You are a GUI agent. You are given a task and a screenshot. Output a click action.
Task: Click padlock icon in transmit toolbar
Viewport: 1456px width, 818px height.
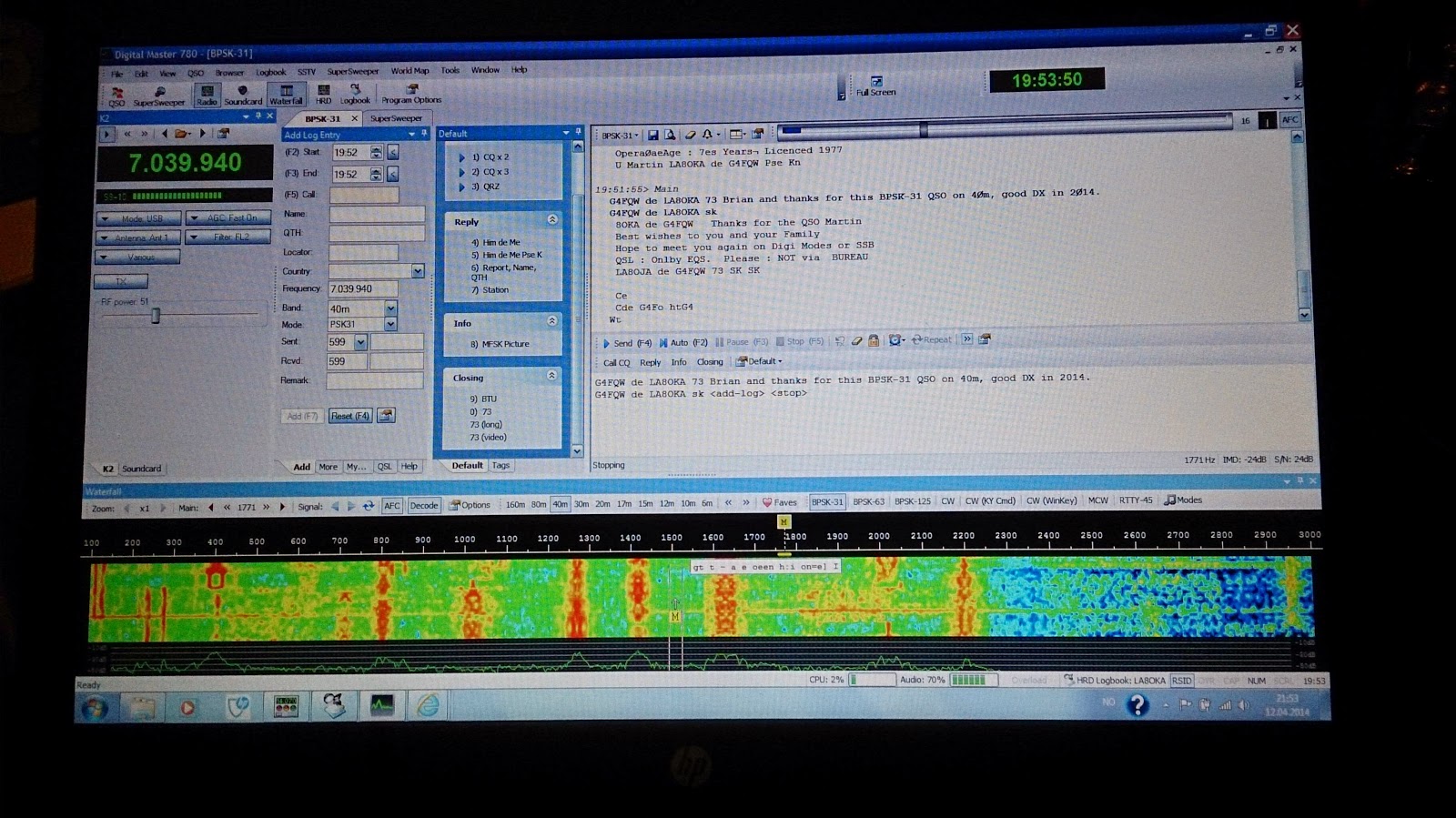[874, 340]
